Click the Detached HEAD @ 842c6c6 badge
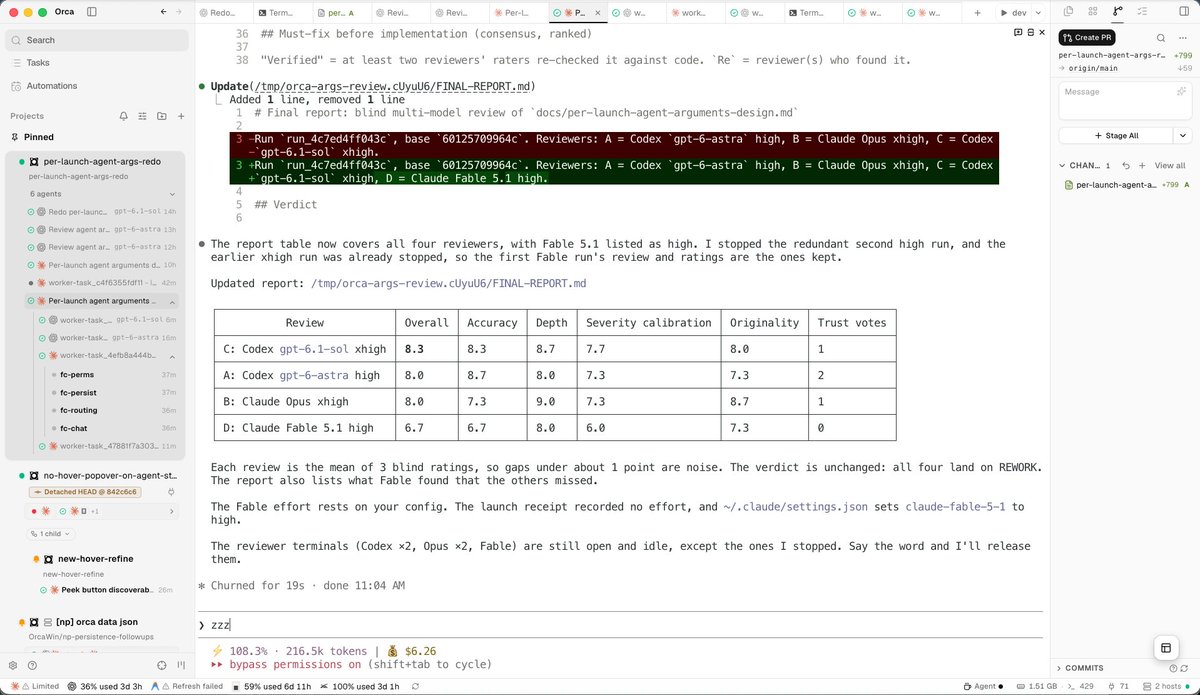 84,490
